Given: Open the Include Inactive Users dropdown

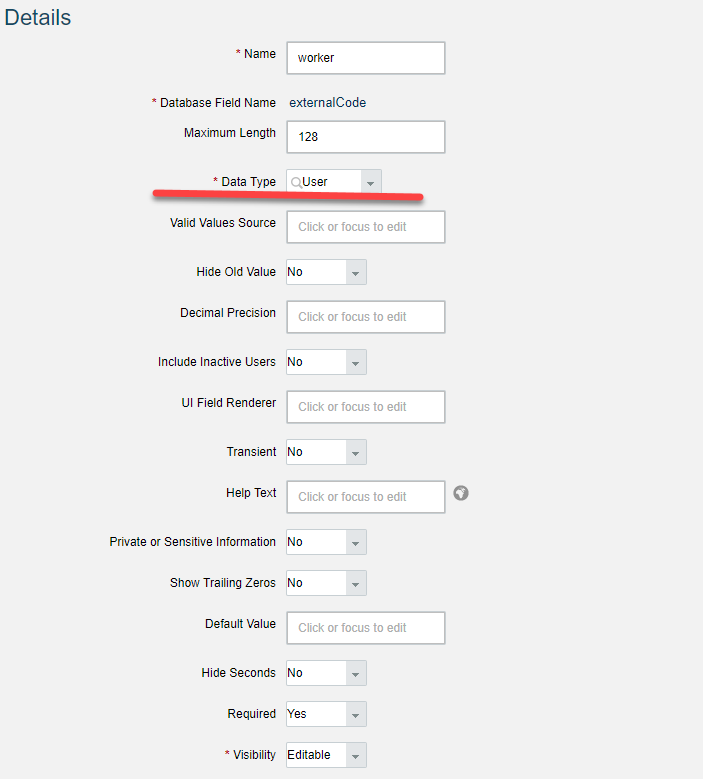Looking at the screenshot, I should tap(356, 362).
